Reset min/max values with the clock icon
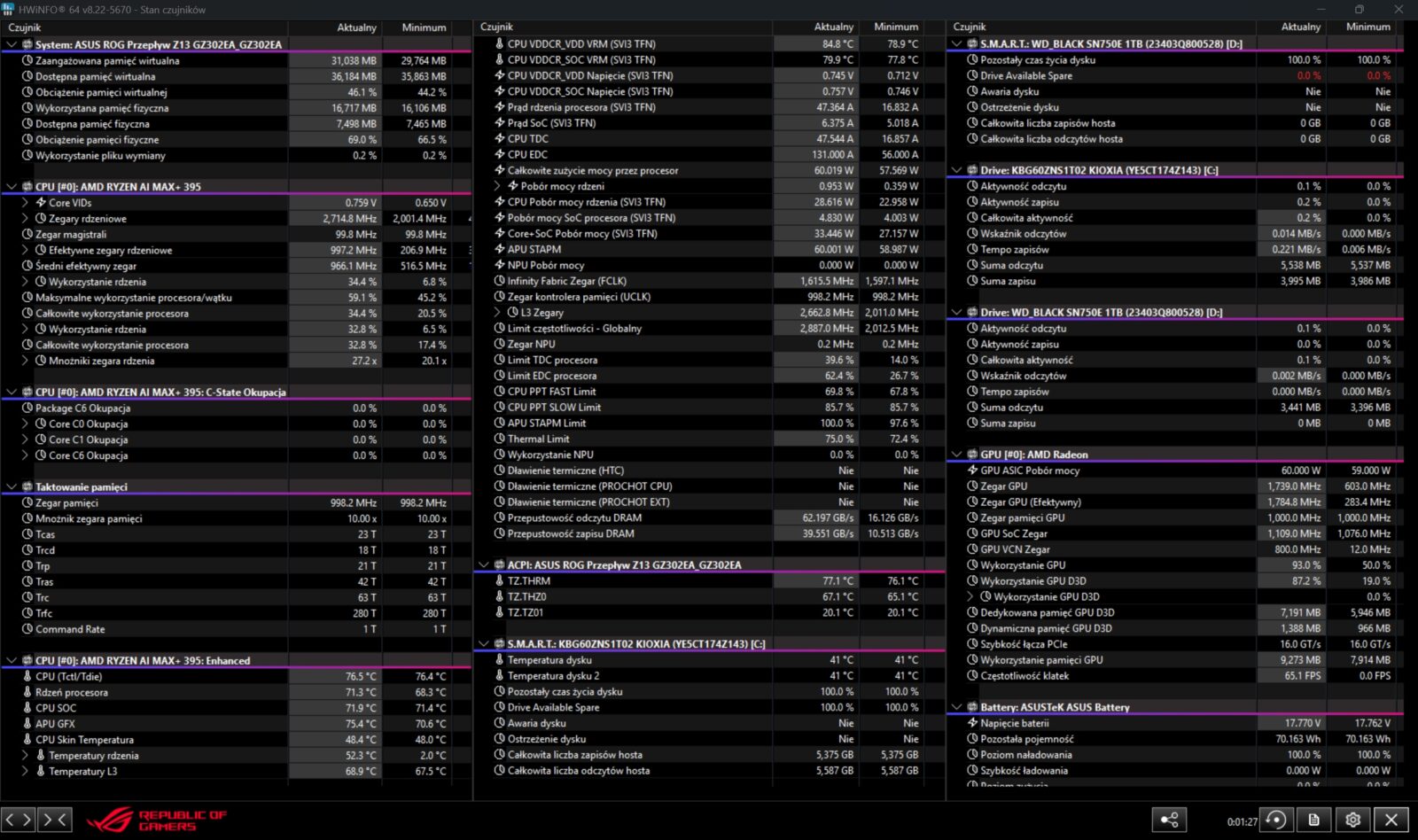 coord(1276,820)
